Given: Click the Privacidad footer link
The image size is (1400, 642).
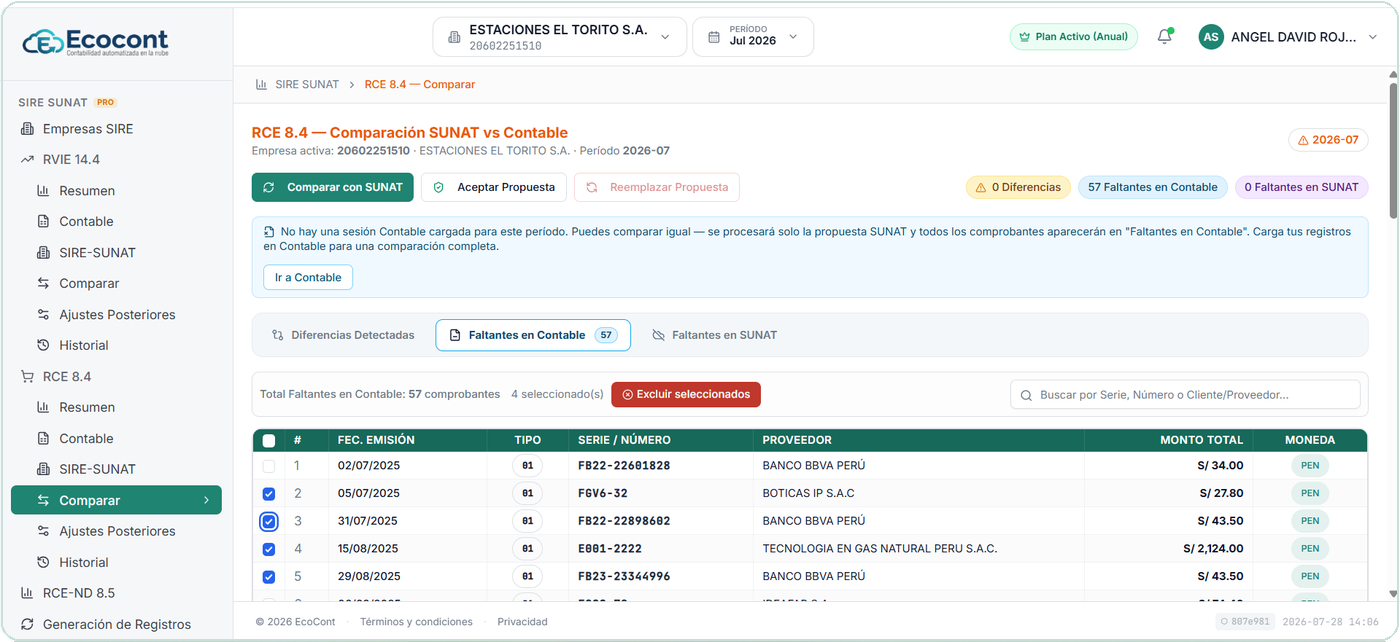Looking at the screenshot, I should pos(522,622).
